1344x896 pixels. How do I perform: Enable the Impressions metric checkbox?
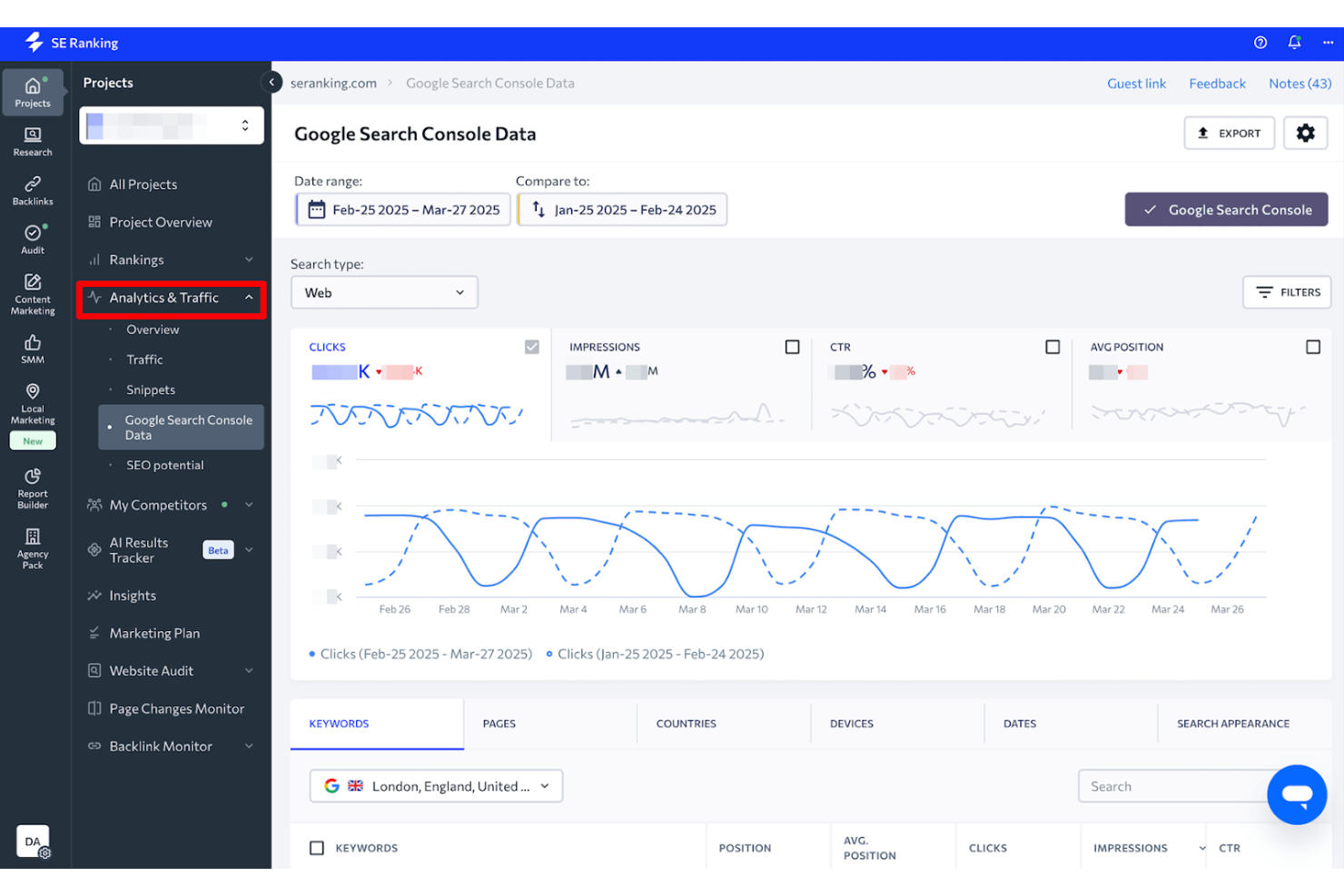tap(793, 347)
